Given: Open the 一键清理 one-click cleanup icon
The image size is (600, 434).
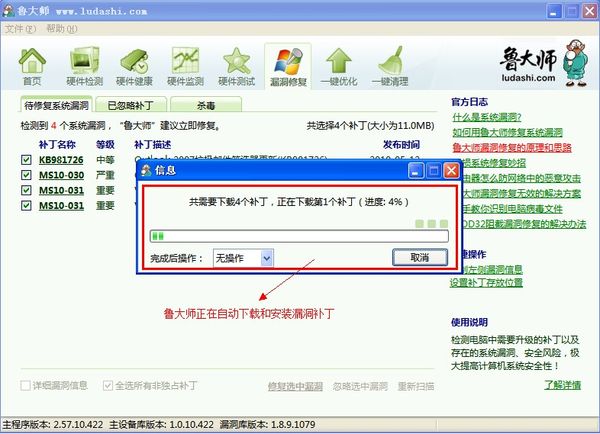Looking at the screenshot, I should click(x=390, y=67).
